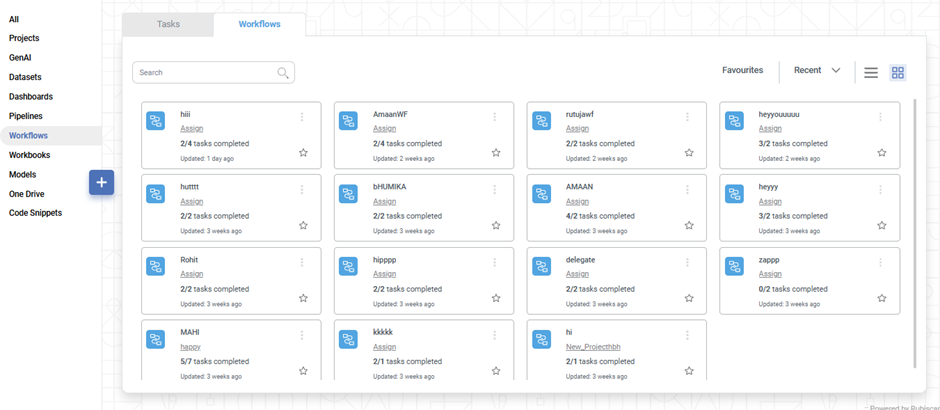Toggle favourite star on Rohit workflow

coord(303,298)
